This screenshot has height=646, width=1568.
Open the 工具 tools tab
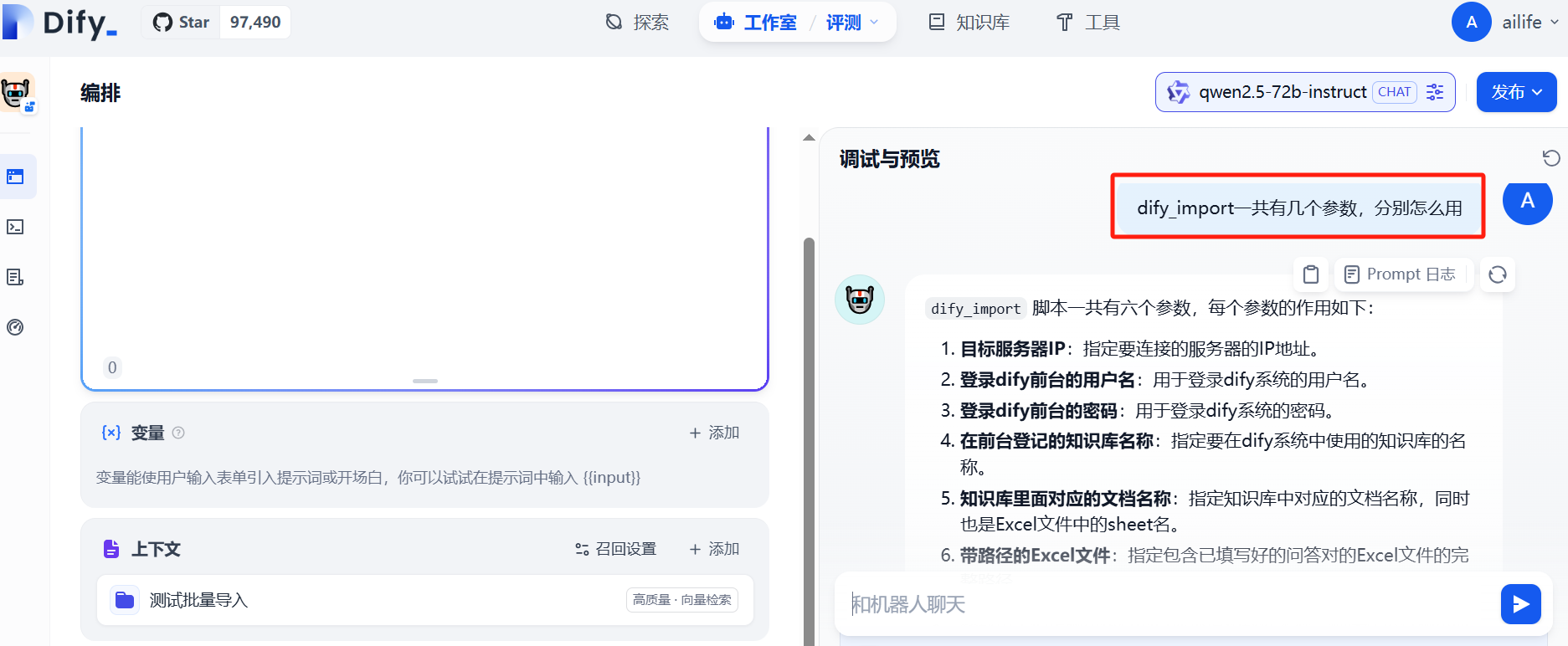tap(1087, 23)
